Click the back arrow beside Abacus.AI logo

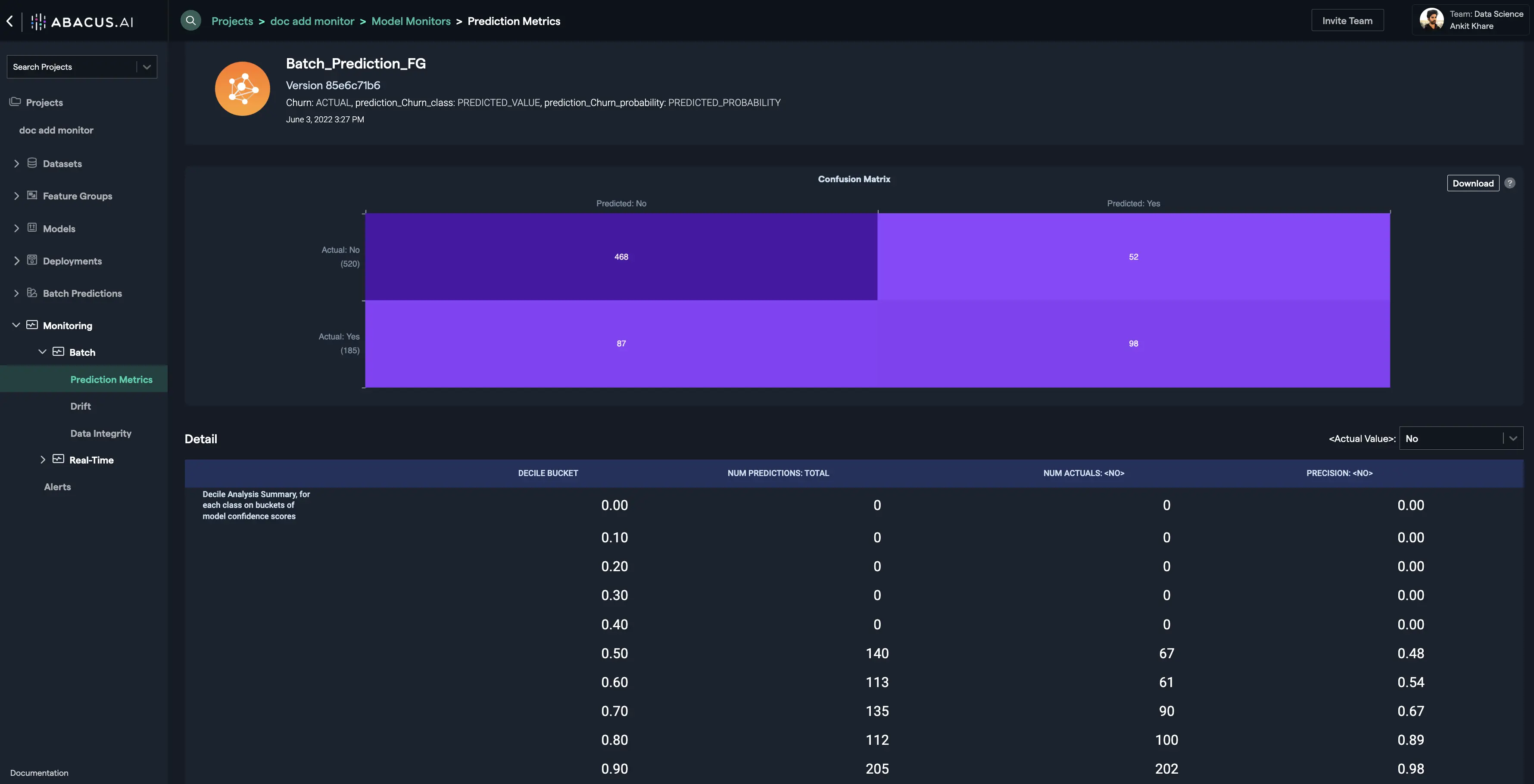(x=9, y=22)
